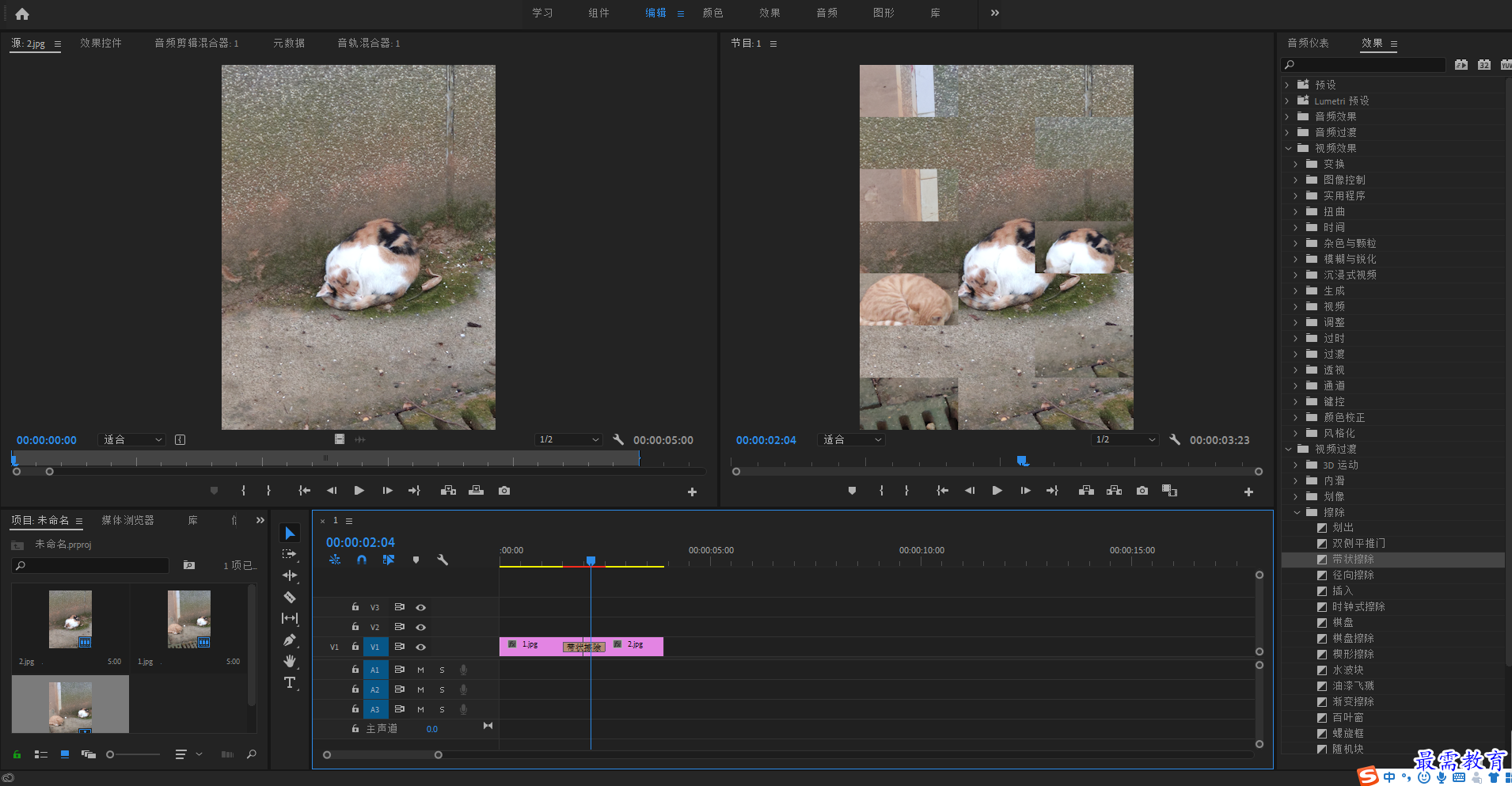Collapse the 视频效果 folder

click(x=1288, y=148)
